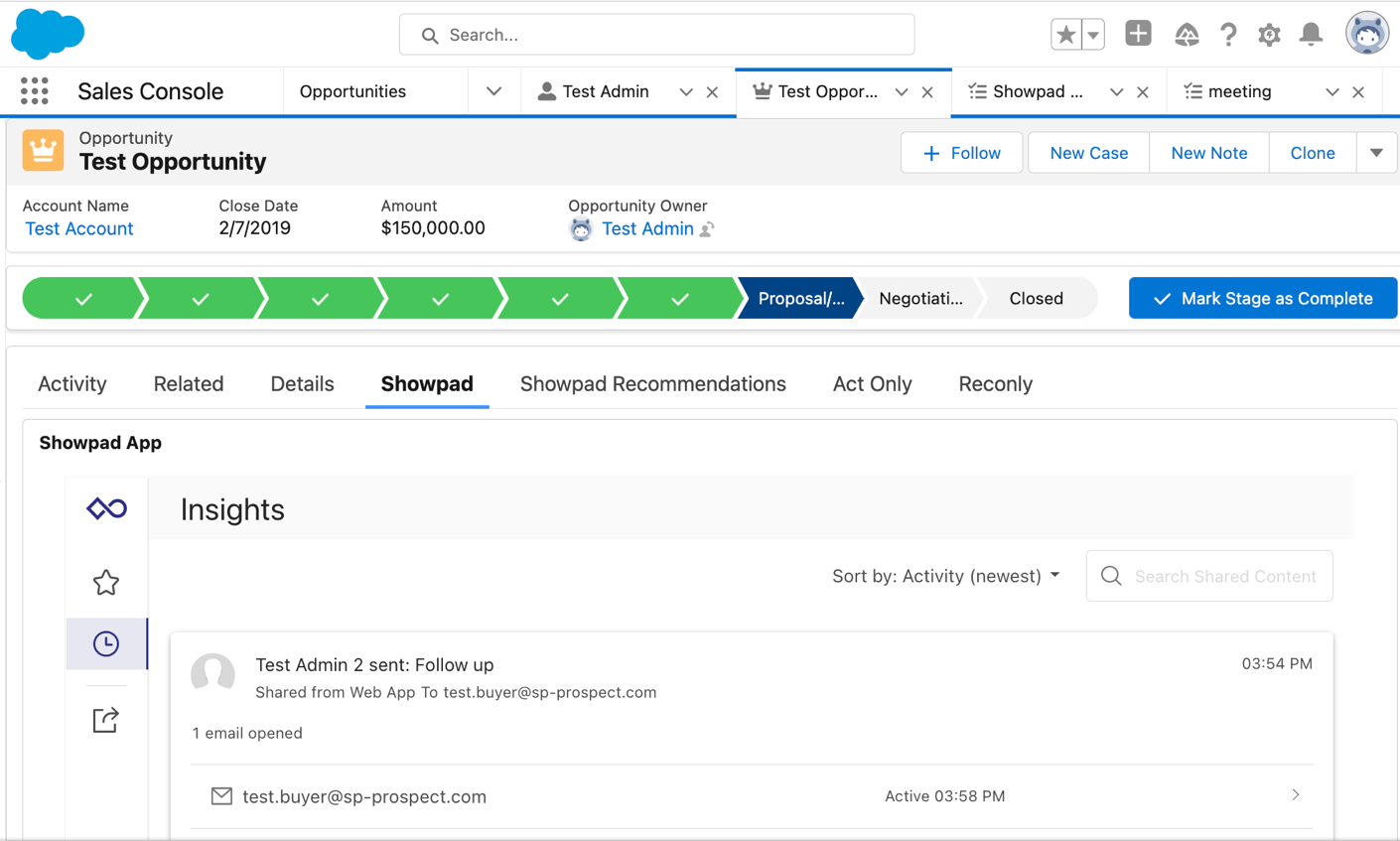Switch to the Showpad Recommendations tab
The image size is (1400, 841).
(653, 383)
